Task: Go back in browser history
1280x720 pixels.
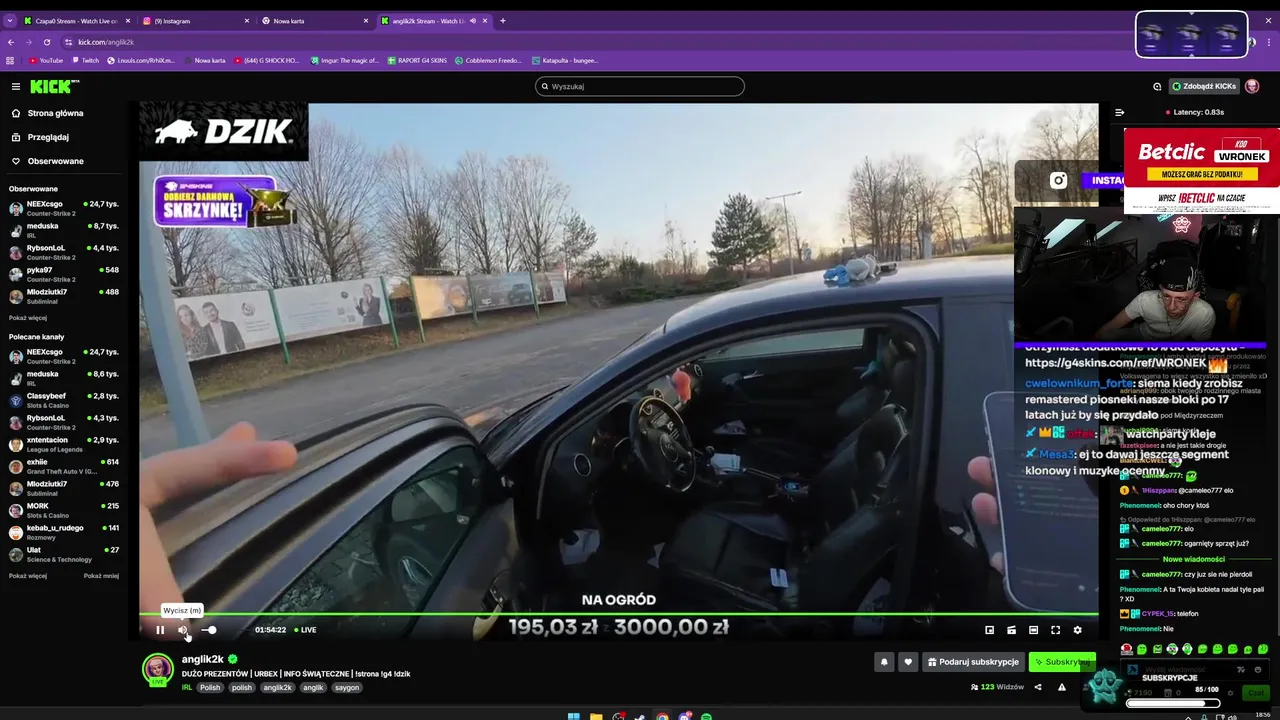Action: 10,42
